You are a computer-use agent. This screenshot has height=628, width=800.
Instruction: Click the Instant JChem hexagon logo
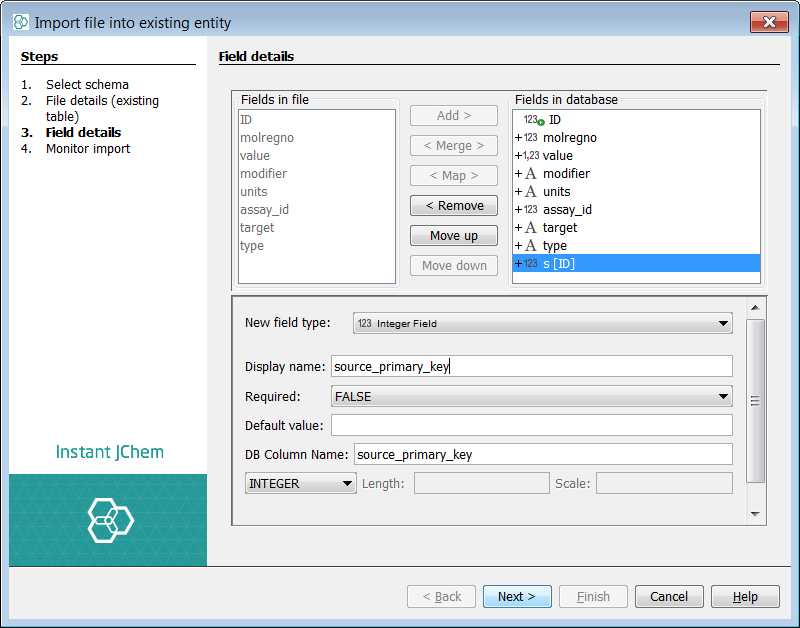tap(109, 519)
